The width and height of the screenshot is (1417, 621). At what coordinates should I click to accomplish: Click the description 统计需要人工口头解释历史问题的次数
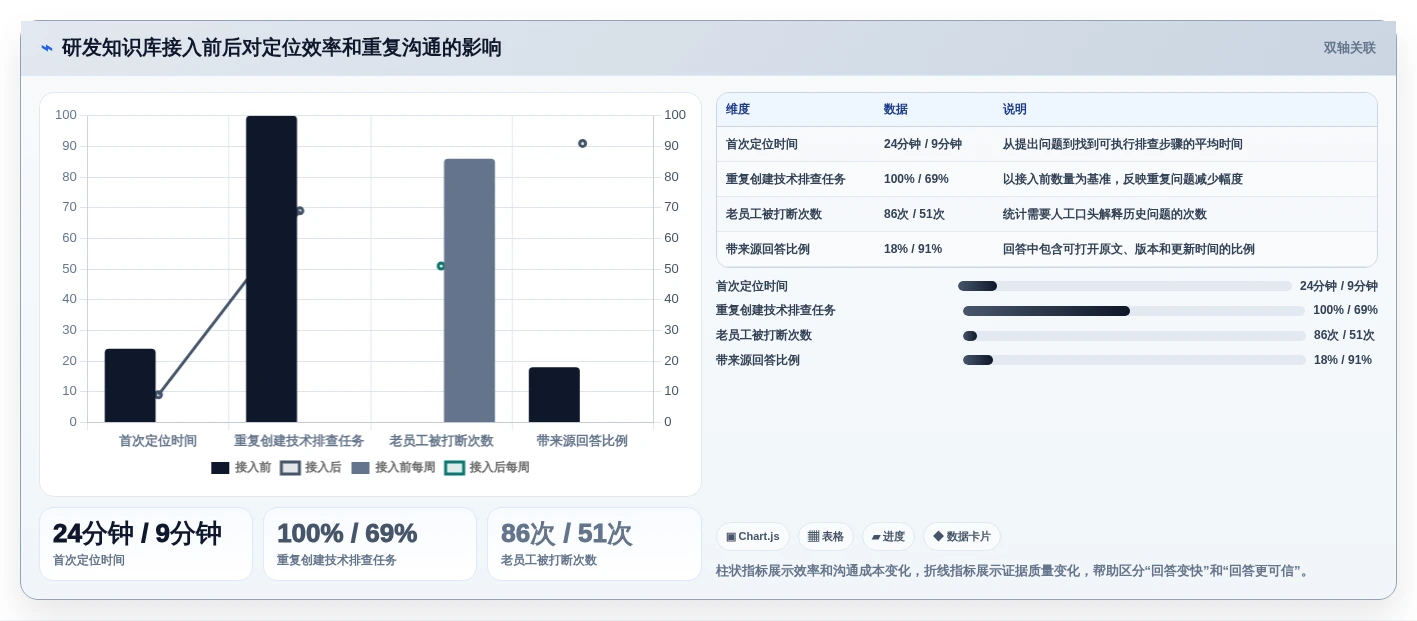(x=1105, y=214)
